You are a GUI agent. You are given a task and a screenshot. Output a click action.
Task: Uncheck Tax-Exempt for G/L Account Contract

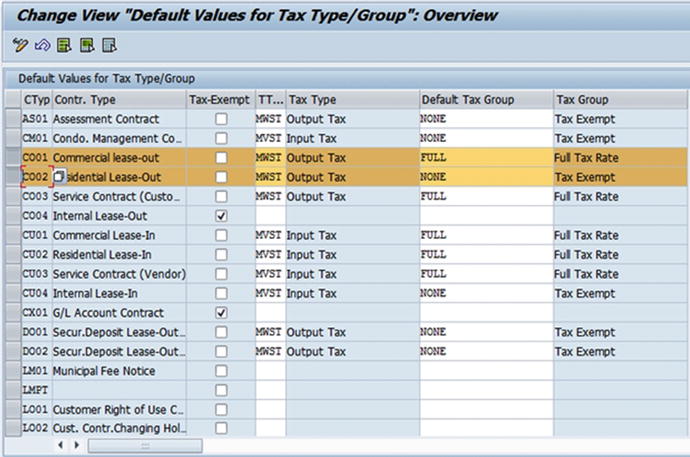point(221,313)
